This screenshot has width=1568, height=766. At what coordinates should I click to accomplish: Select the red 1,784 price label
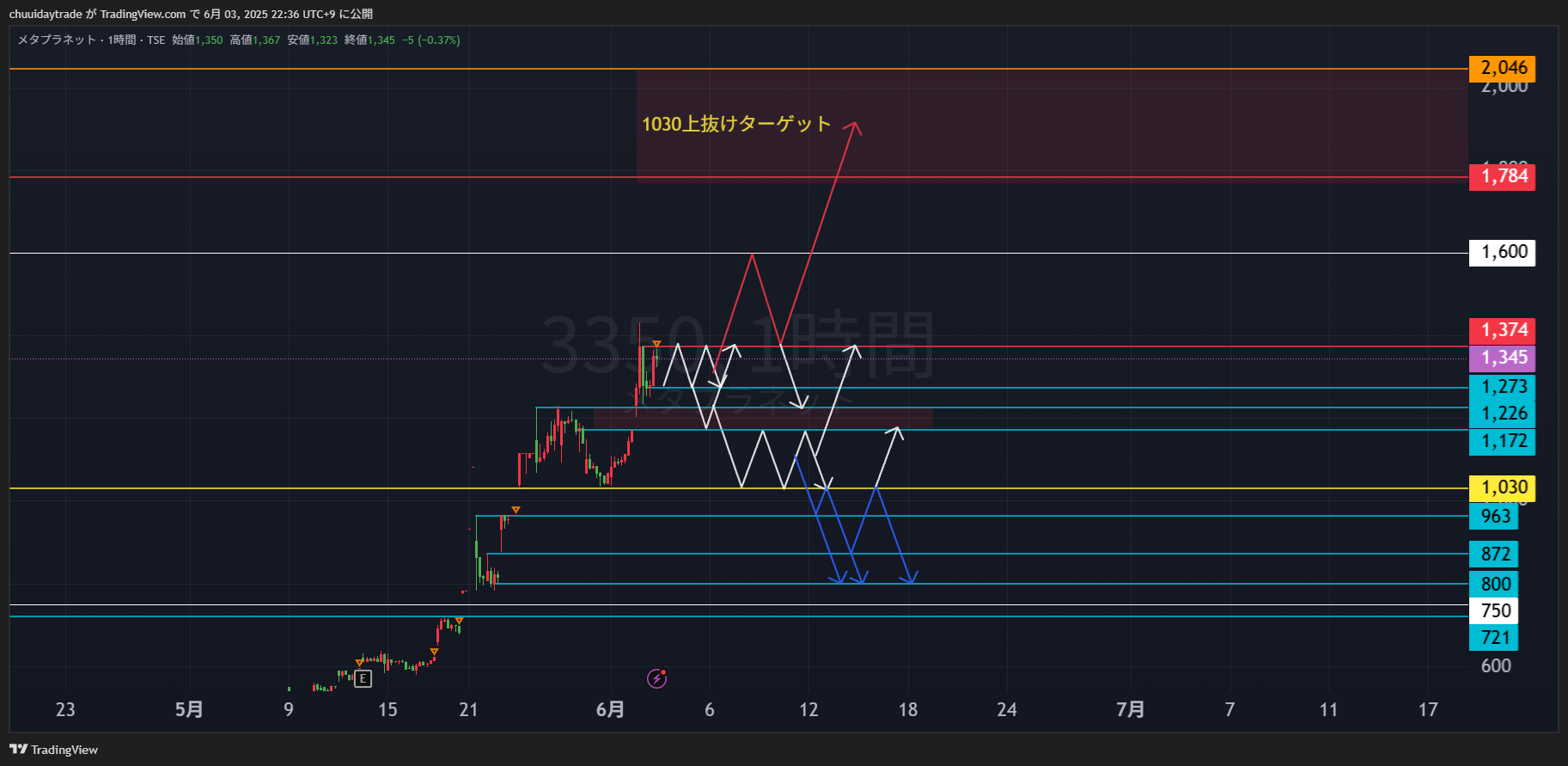click(1502, 176)
